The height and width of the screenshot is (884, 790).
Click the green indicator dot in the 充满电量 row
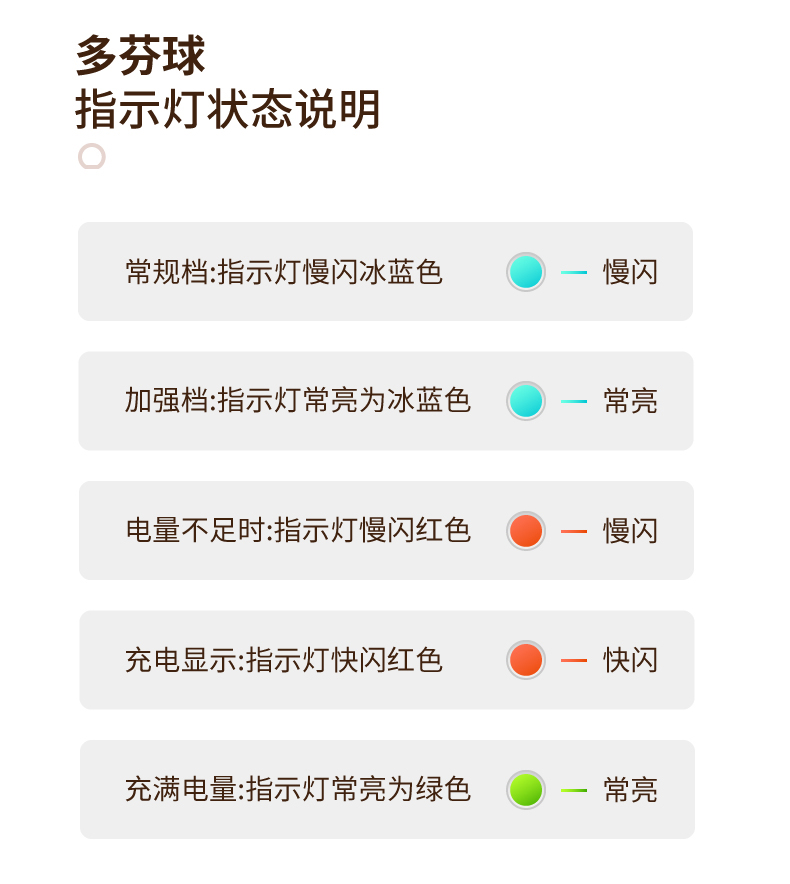pos(526,790)
